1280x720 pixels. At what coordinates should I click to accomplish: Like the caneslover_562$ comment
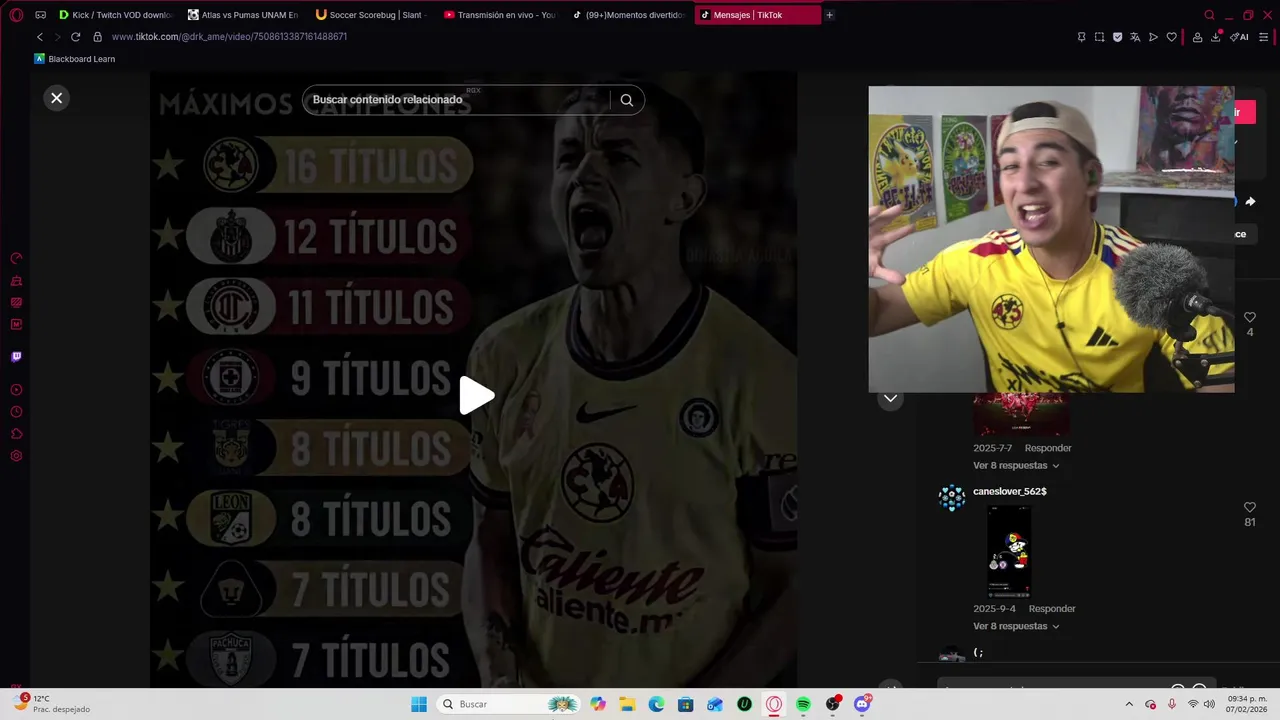click(1249, 508)
